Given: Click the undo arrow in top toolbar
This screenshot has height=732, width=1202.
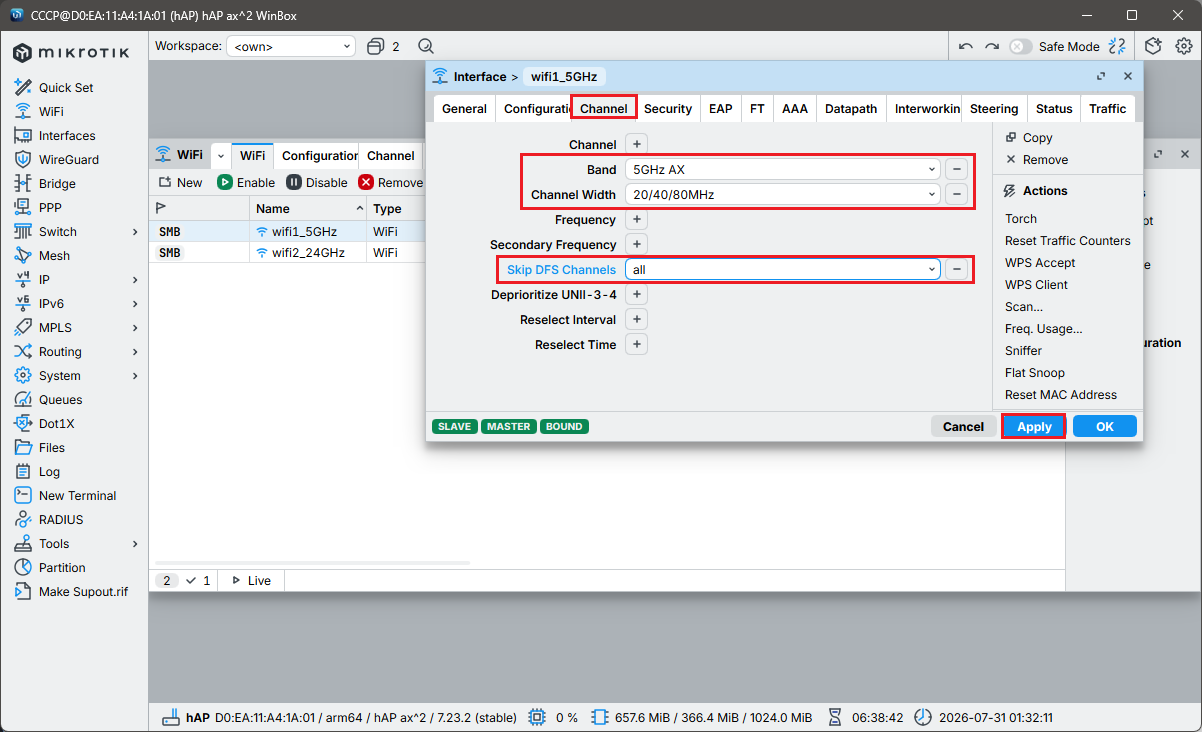Looking at the screenshot, I should (965, 46).
